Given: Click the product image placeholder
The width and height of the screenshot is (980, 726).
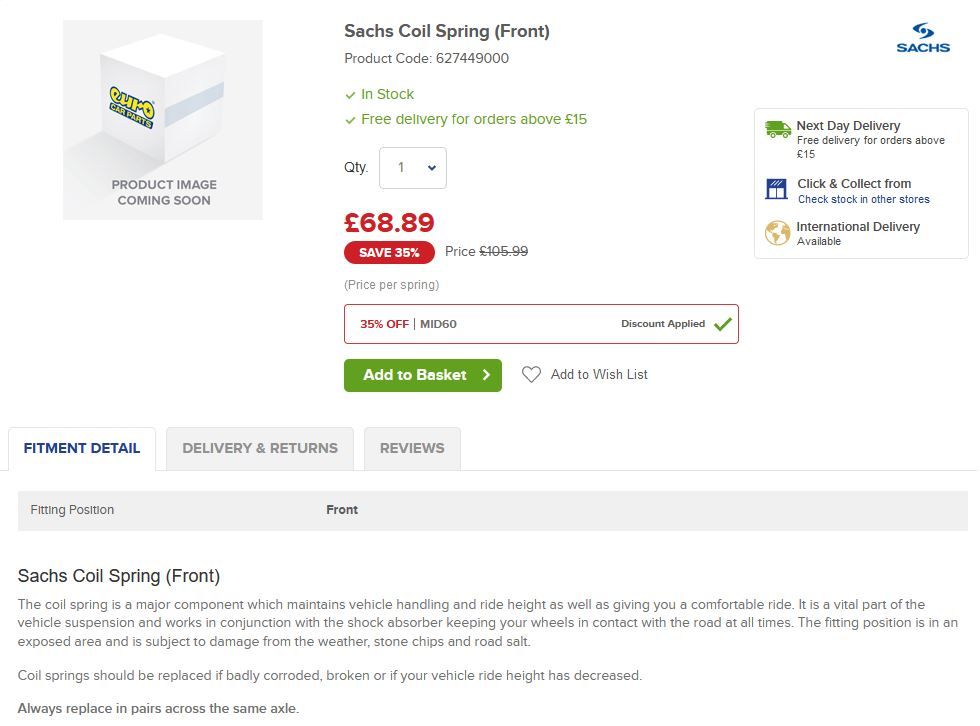Looking at the screenshot, I should tap(163, 120).
